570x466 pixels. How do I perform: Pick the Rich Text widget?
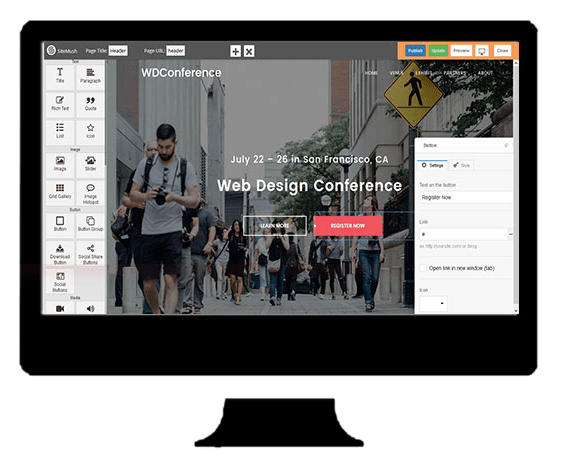60,104
